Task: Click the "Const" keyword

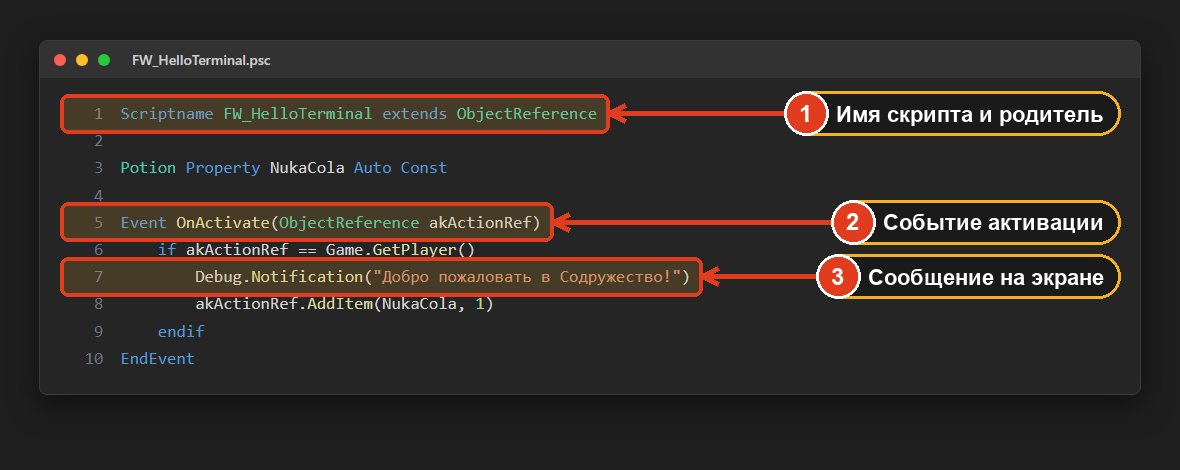Action: point(424,168)
